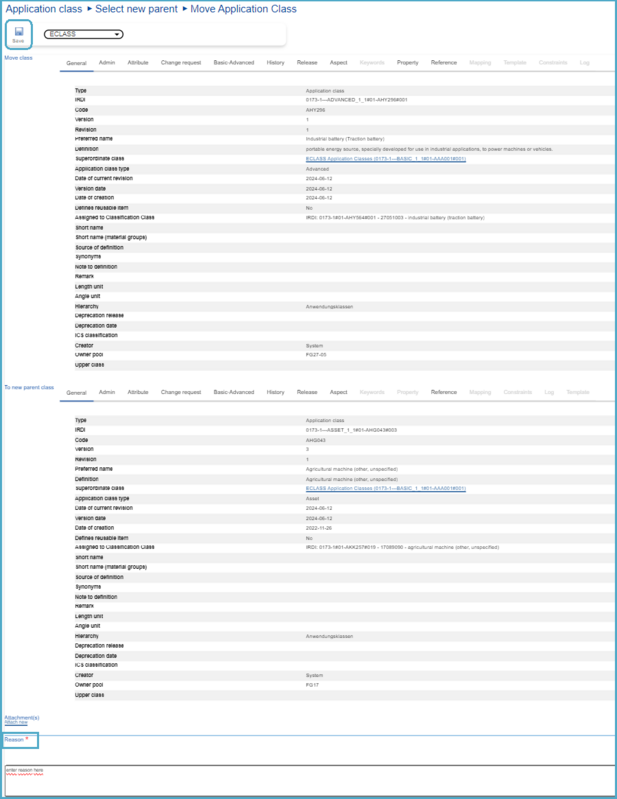This screenshot has width=617, height=799.
Task: Click the Save icon button
Action: pos(18,35)
